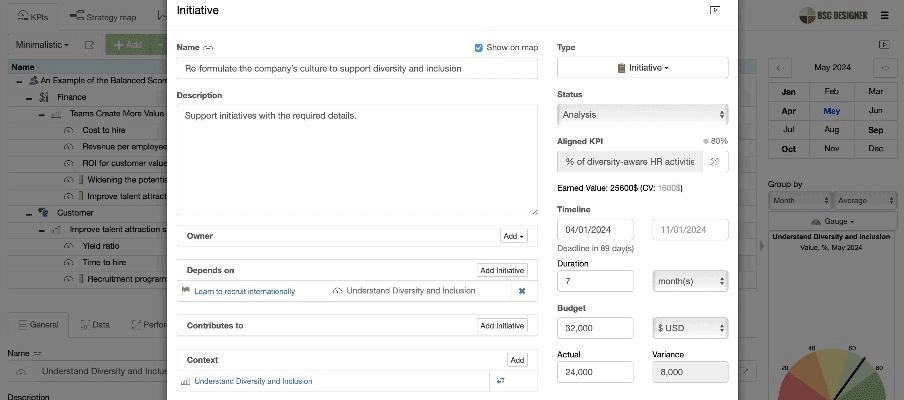The width and height of the screenshot is (904, 400).
Task: Click the unlink icon beside Aligned KPI
Action: [x=714, y=161]
